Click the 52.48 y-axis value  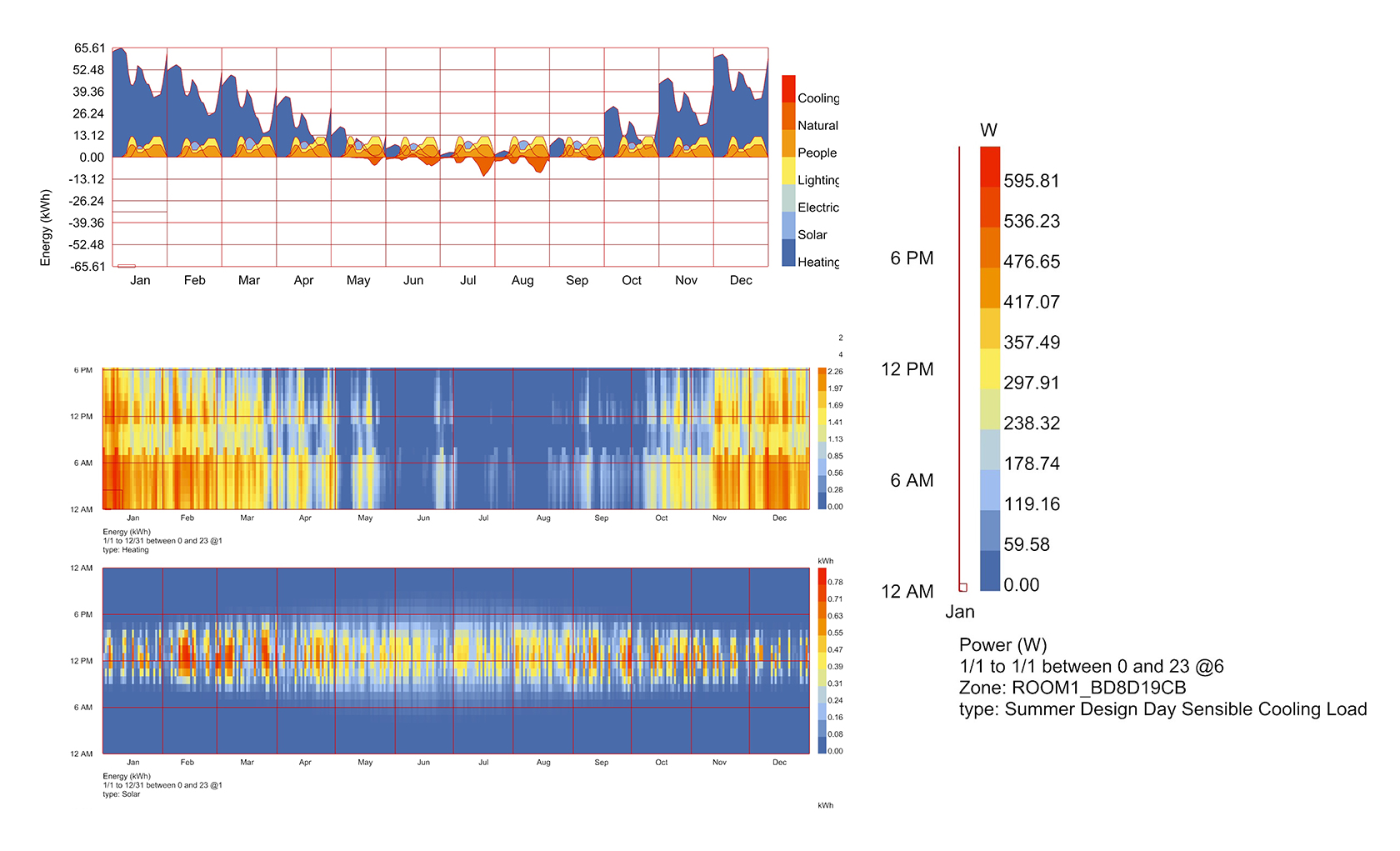click(89, 70)
